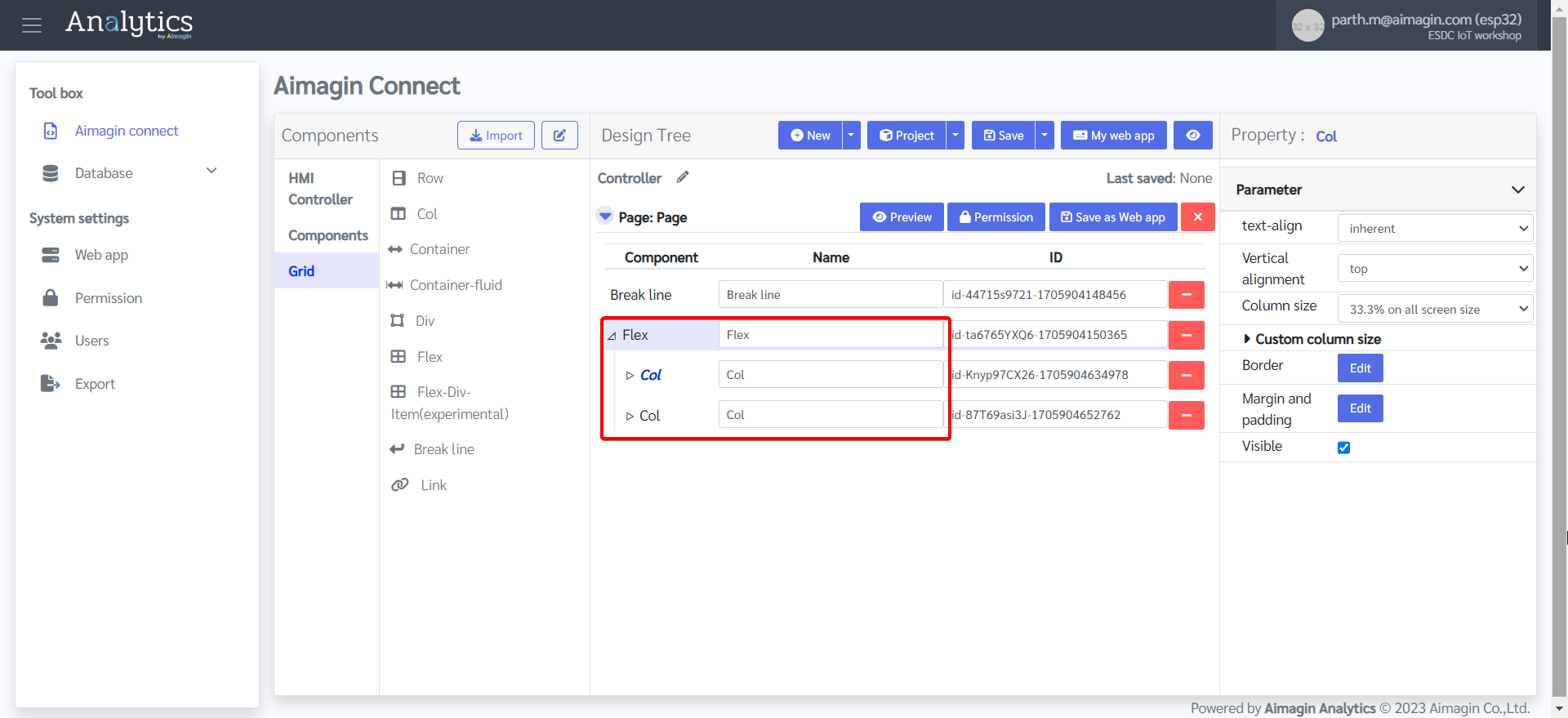1568x718 pixels.
Task: Click the Flex component icon
Action: (x=399, y=356)
